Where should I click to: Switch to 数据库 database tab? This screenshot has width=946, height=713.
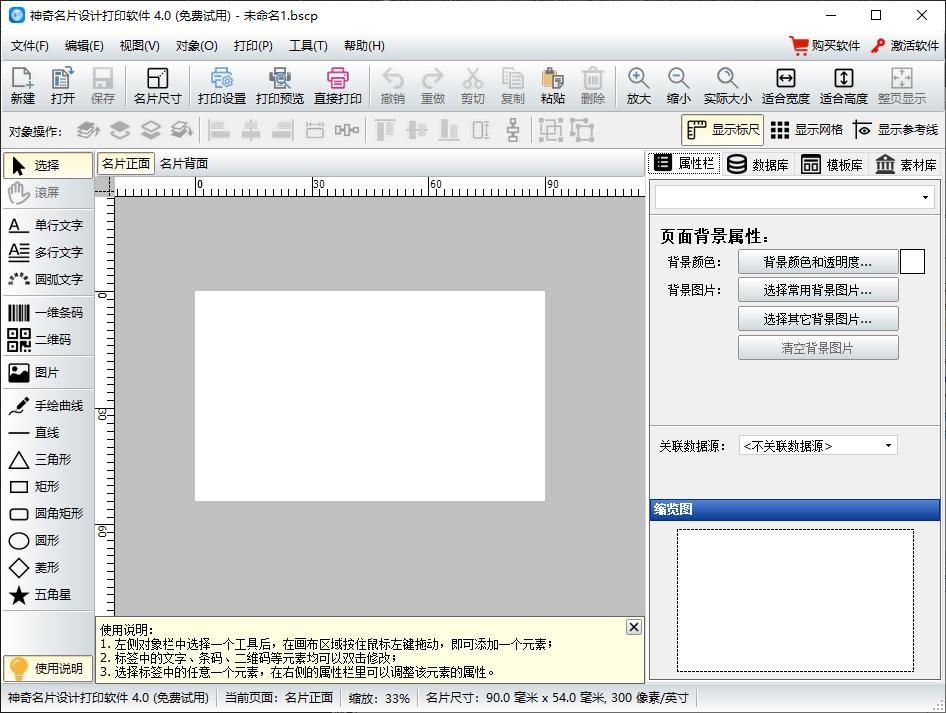coord(758,165)
